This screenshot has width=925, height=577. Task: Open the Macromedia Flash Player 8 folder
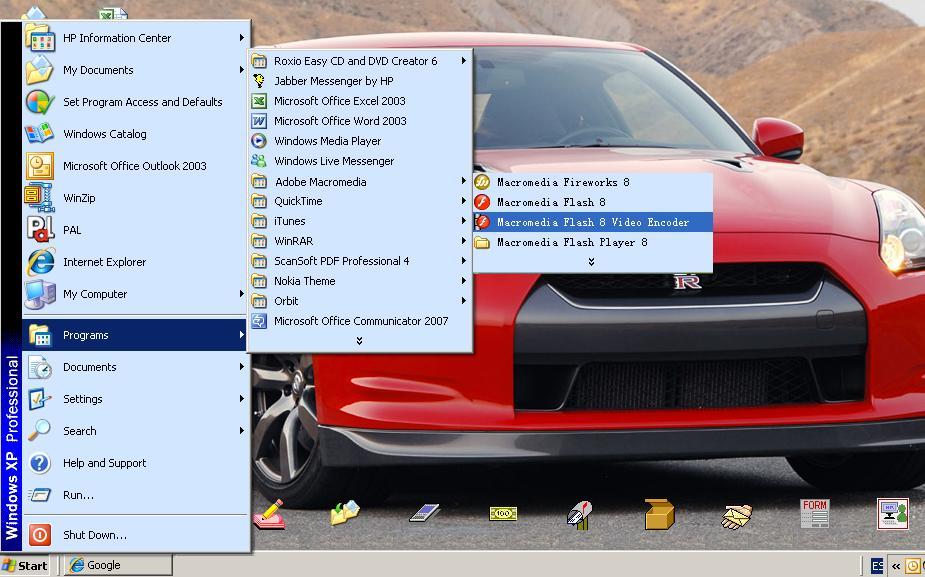click(x=593, y=242)
